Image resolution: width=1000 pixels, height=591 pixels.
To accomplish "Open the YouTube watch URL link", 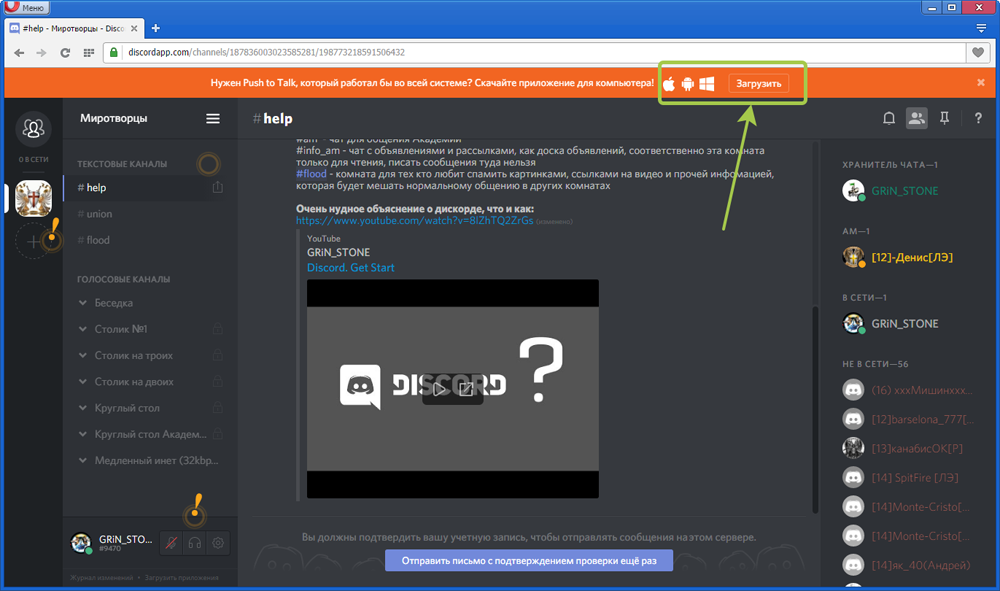I will point(415,221).
